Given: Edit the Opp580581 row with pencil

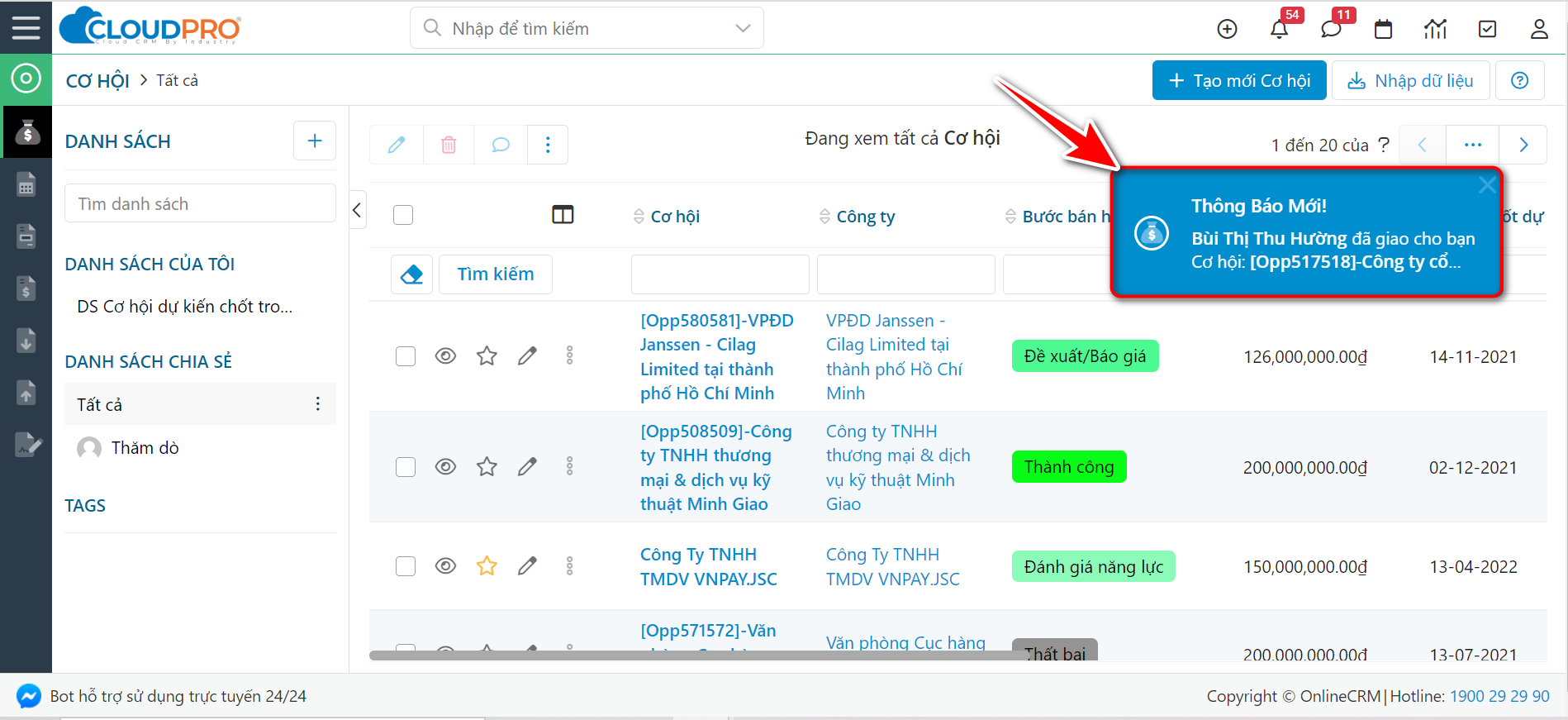Looking at the screenshot, I should tap(527, 356).
